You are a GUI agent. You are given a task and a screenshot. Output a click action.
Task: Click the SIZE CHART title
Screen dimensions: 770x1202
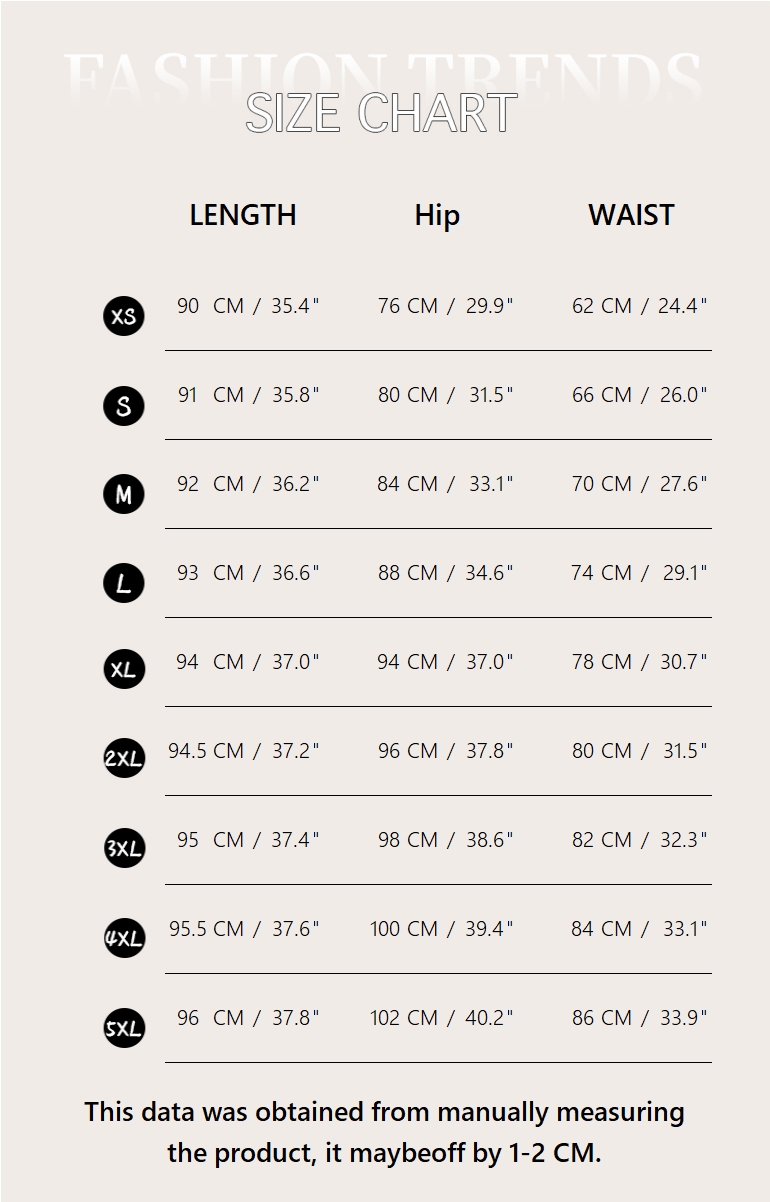click(x=382, y=113)
